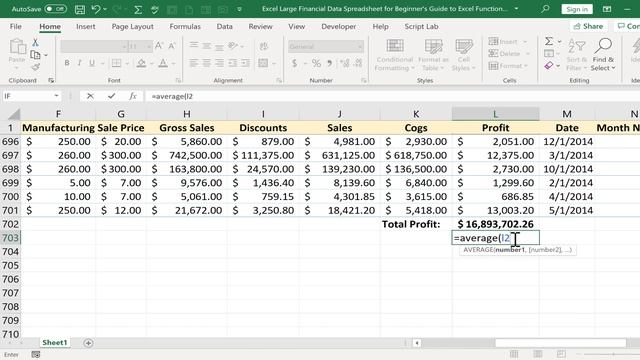Open Find & Select menu
This screenshot has width=640, height=360.
[603, 55]
